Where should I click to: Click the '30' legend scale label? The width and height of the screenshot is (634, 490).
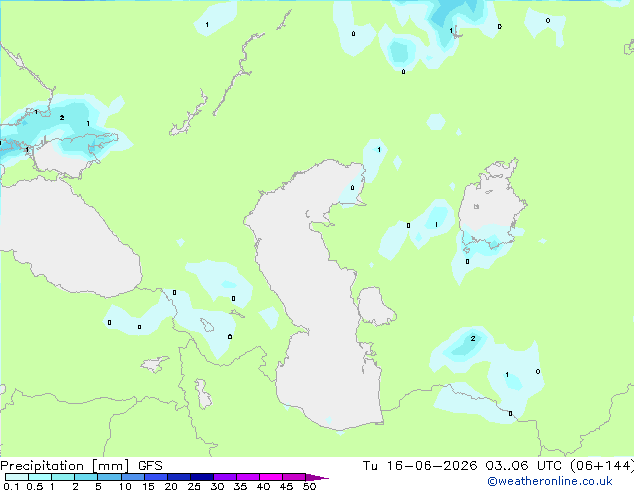click(217, 486)
